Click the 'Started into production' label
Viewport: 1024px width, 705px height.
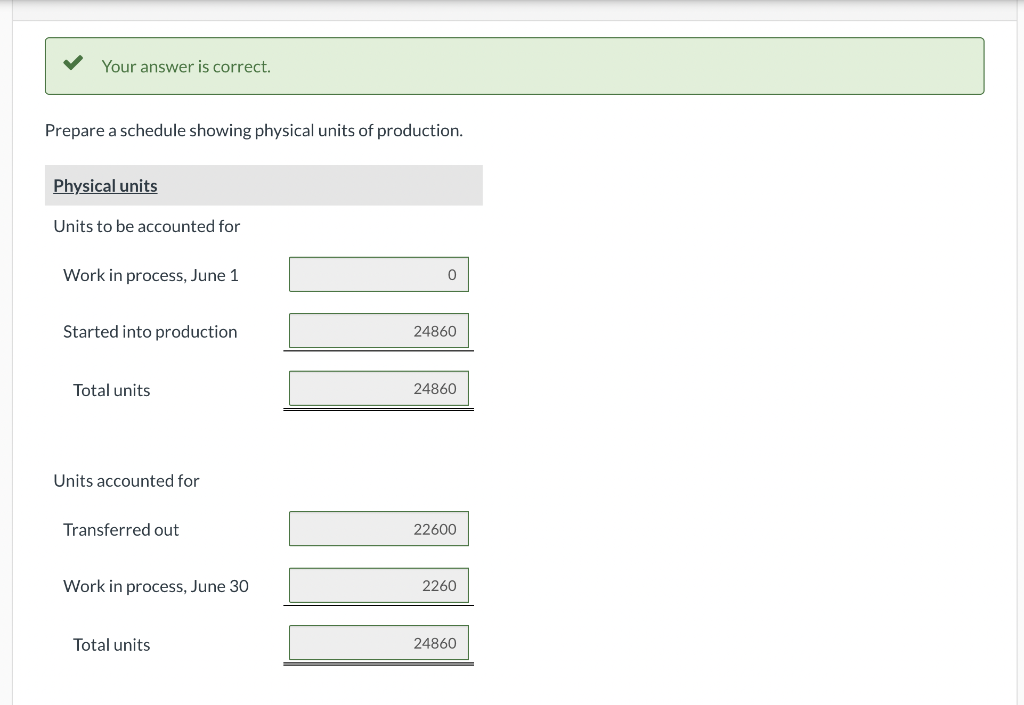point(150,332)
